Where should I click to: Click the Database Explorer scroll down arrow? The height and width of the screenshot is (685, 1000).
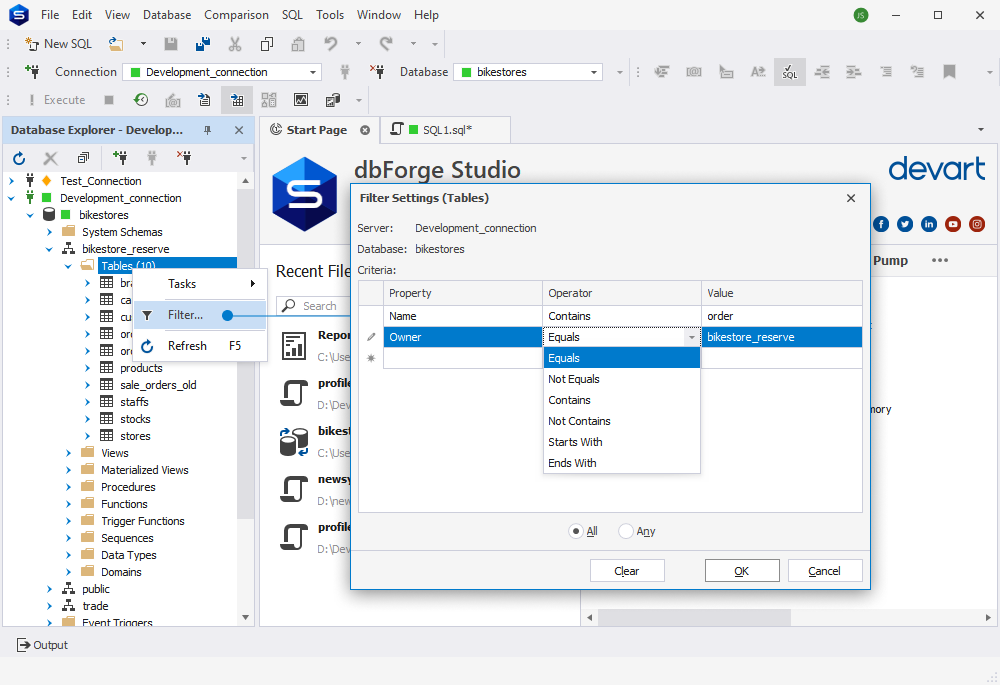[x=246, y=617]
